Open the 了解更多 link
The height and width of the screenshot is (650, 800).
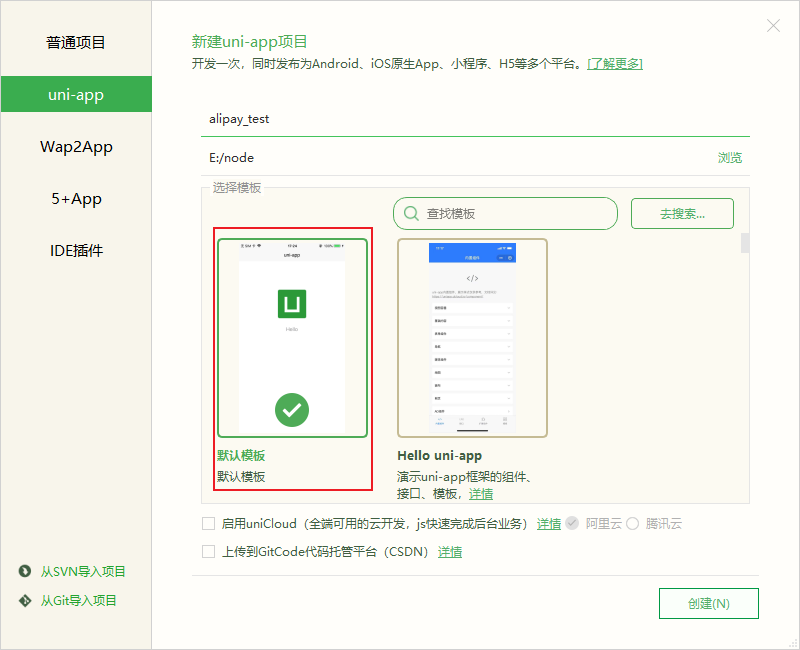(x=615, y=64)
